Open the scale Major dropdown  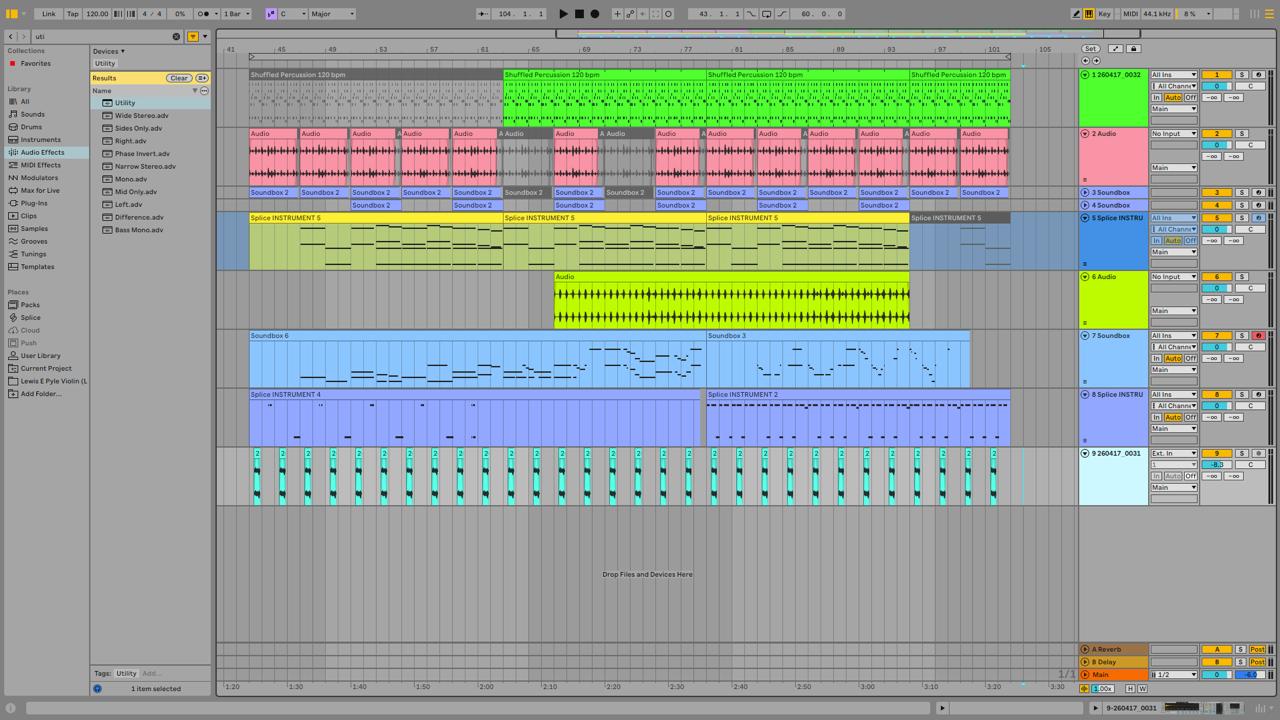(x=332, y=14)
